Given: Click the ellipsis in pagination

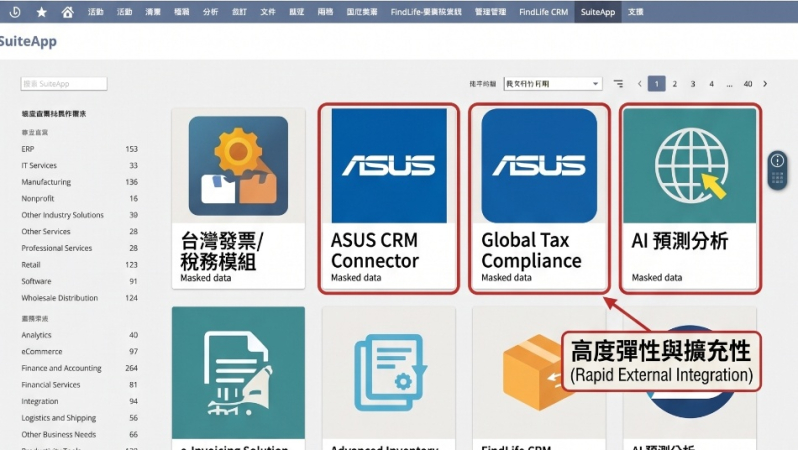Looking at the screenshot, I should pos(729,85).
